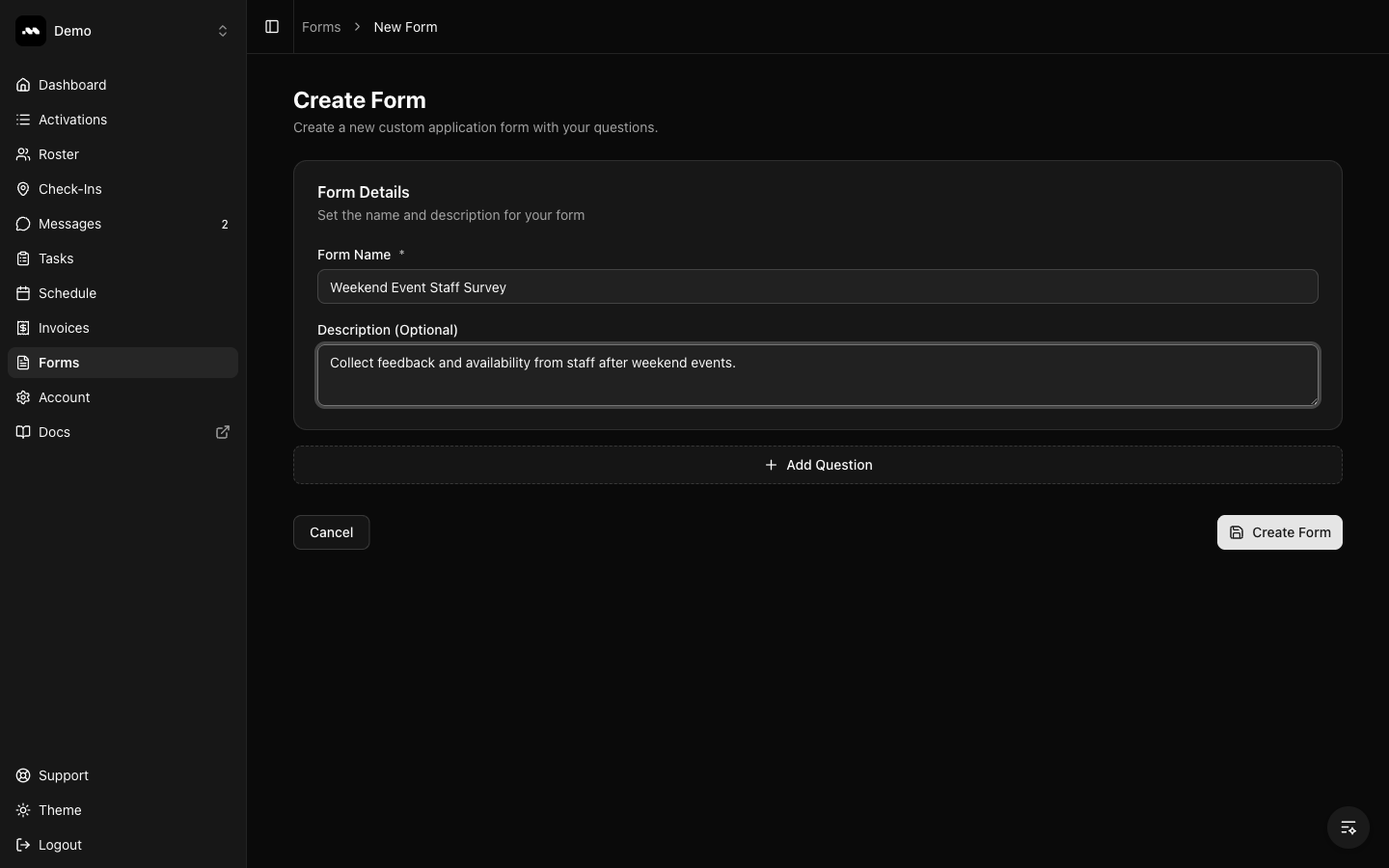
Task: Open the floating form actions button
Action: pyautogui.click(x=1347, y=827)
